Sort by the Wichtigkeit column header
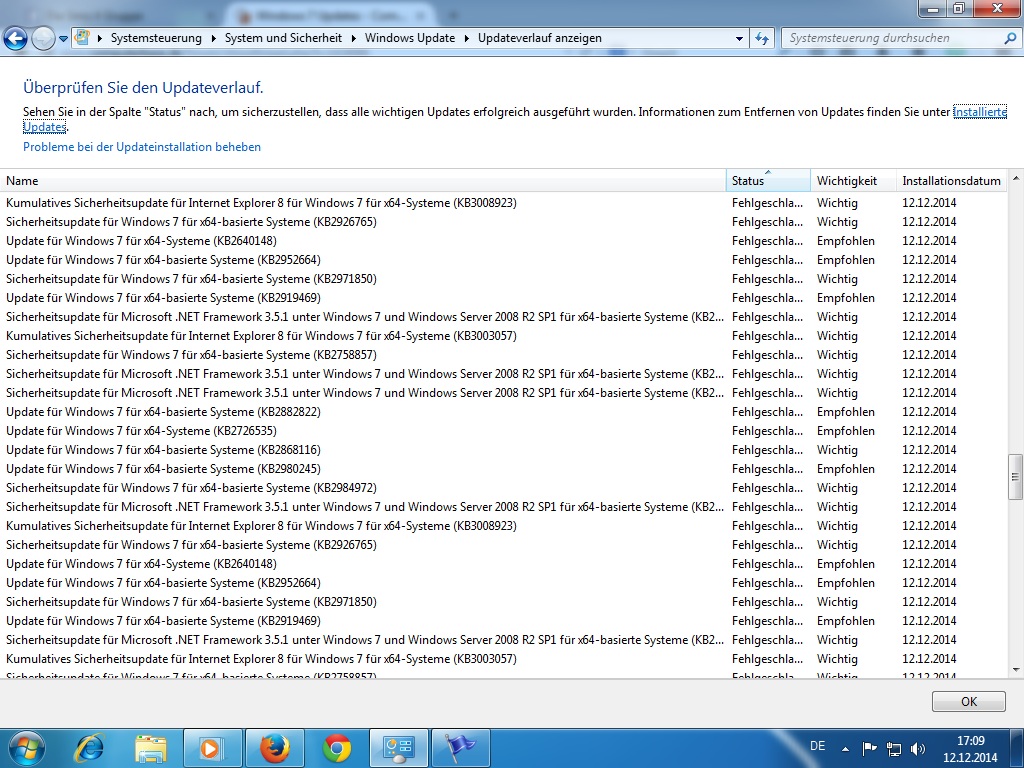 853,181
